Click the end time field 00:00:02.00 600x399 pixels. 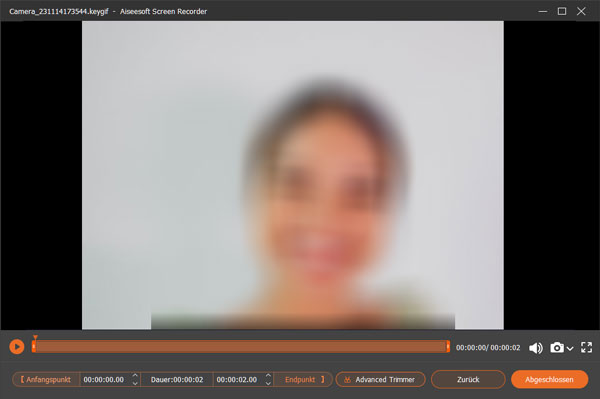pyautogui.click(x=237, y=379)
